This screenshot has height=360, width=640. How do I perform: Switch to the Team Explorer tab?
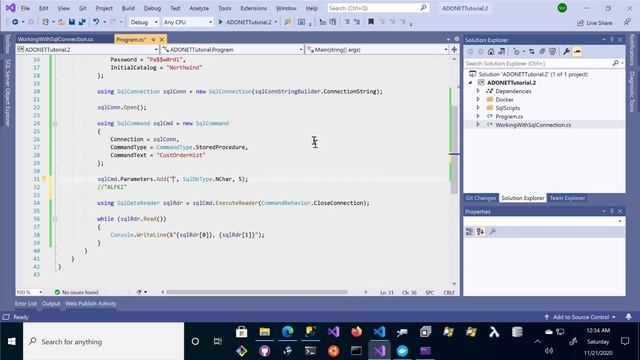coord(567,198)
